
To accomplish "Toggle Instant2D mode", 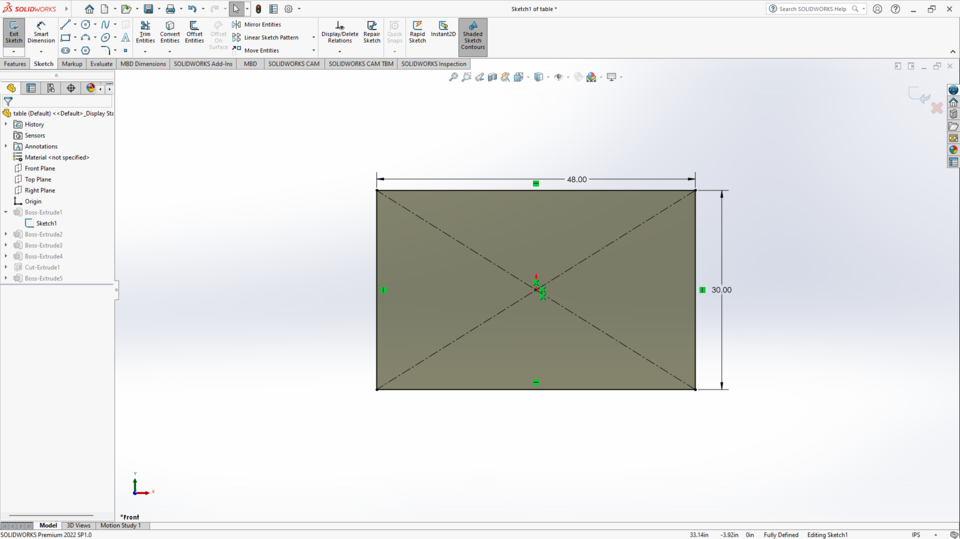I will pyautogui.click(x=443, y=31).
